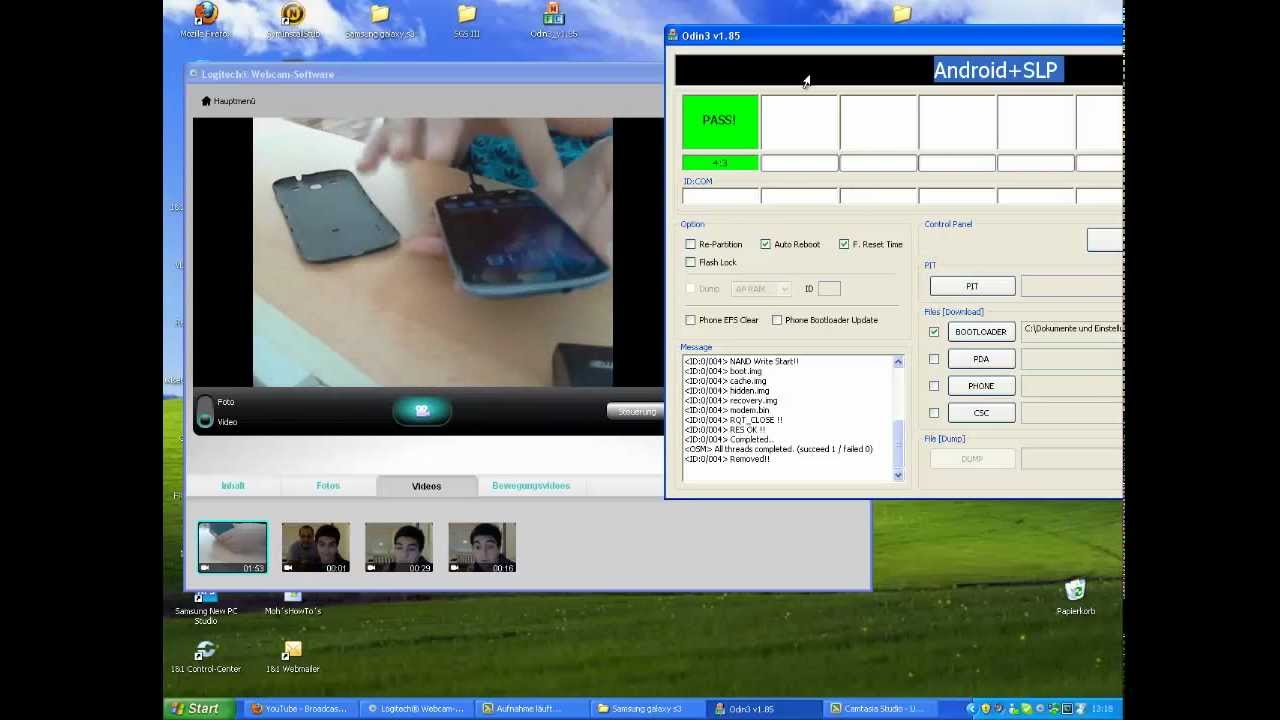Click the green PASS! status box

[x=720, y=121]
